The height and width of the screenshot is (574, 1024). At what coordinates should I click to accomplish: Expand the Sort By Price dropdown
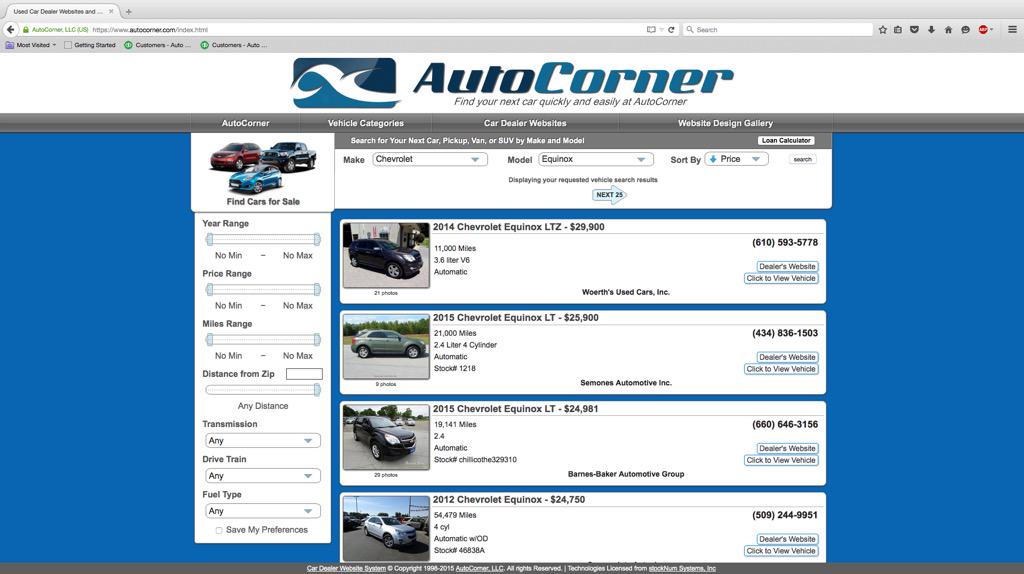736,159
